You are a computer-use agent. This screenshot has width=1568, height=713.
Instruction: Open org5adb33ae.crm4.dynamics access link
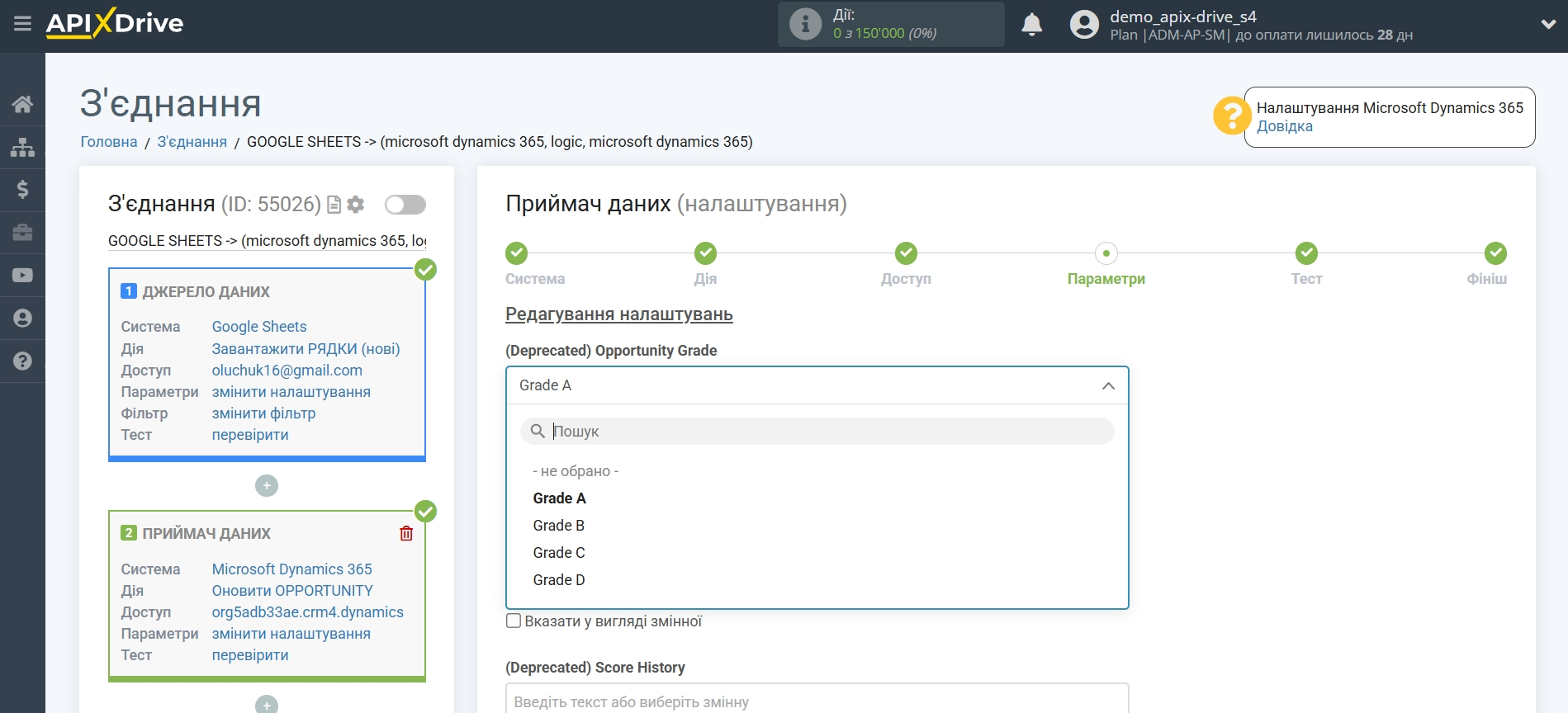(308, 612)
